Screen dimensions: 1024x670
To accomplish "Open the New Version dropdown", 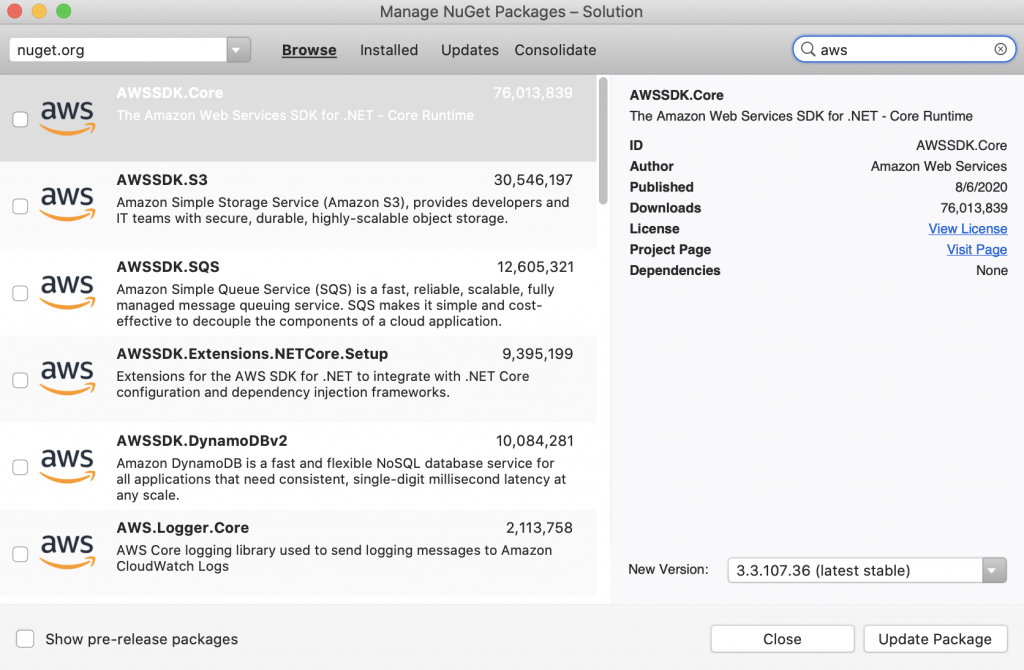I will click(991, 570).
